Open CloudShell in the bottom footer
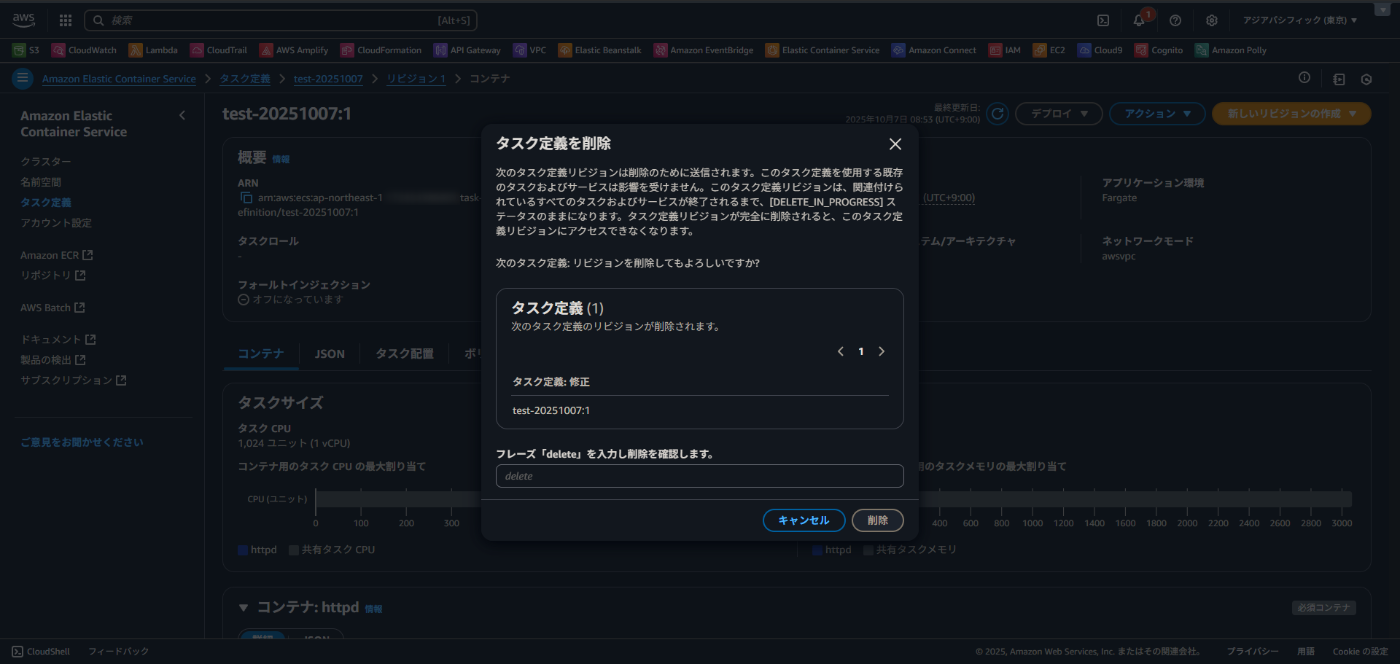This screenshot has height=664, width=1400. [x=41, y=651]
